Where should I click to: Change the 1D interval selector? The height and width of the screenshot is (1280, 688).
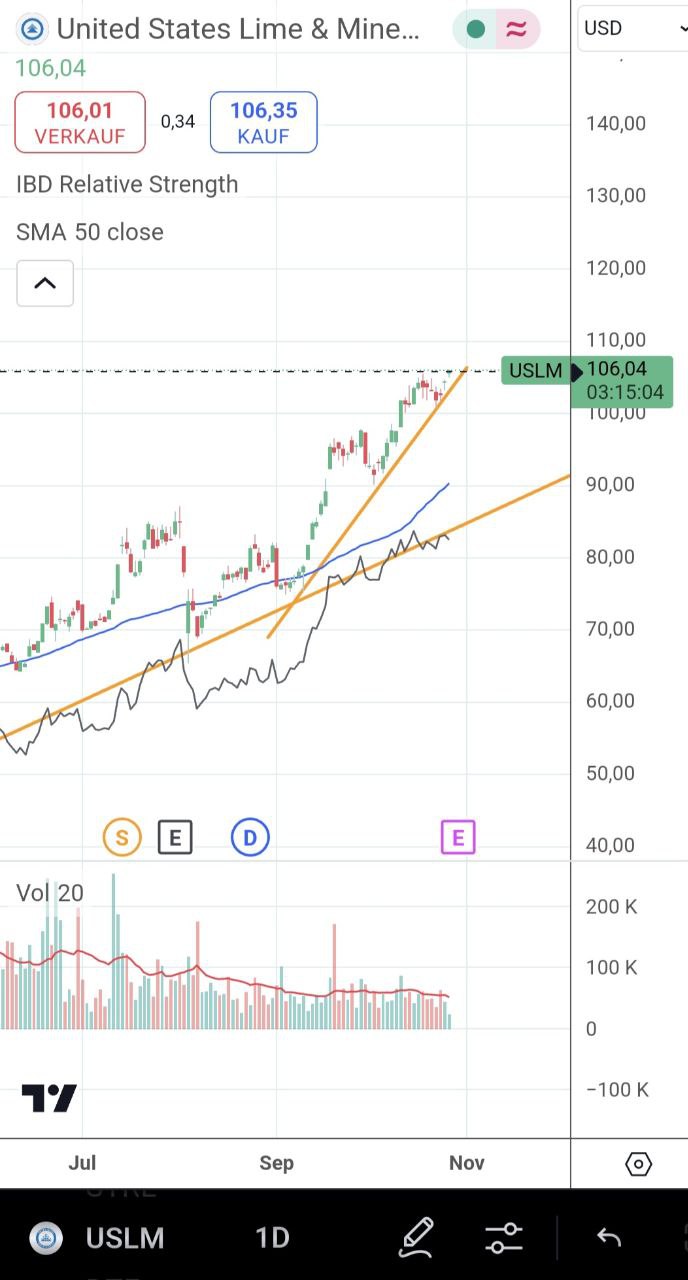272,1238
